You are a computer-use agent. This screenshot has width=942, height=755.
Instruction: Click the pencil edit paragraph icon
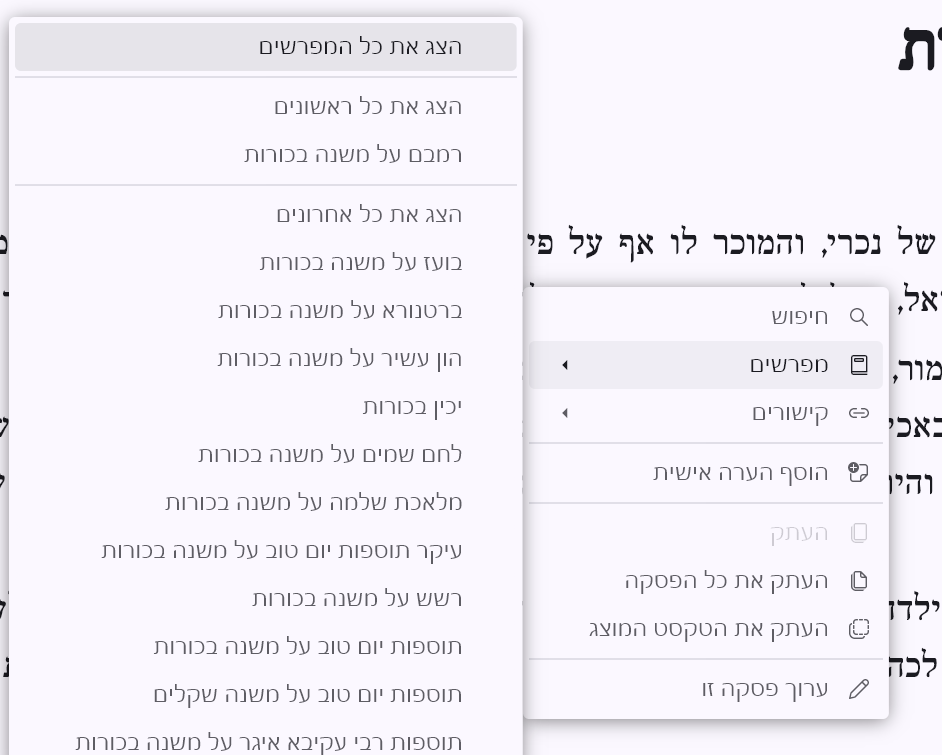click(x=858, y=689)
